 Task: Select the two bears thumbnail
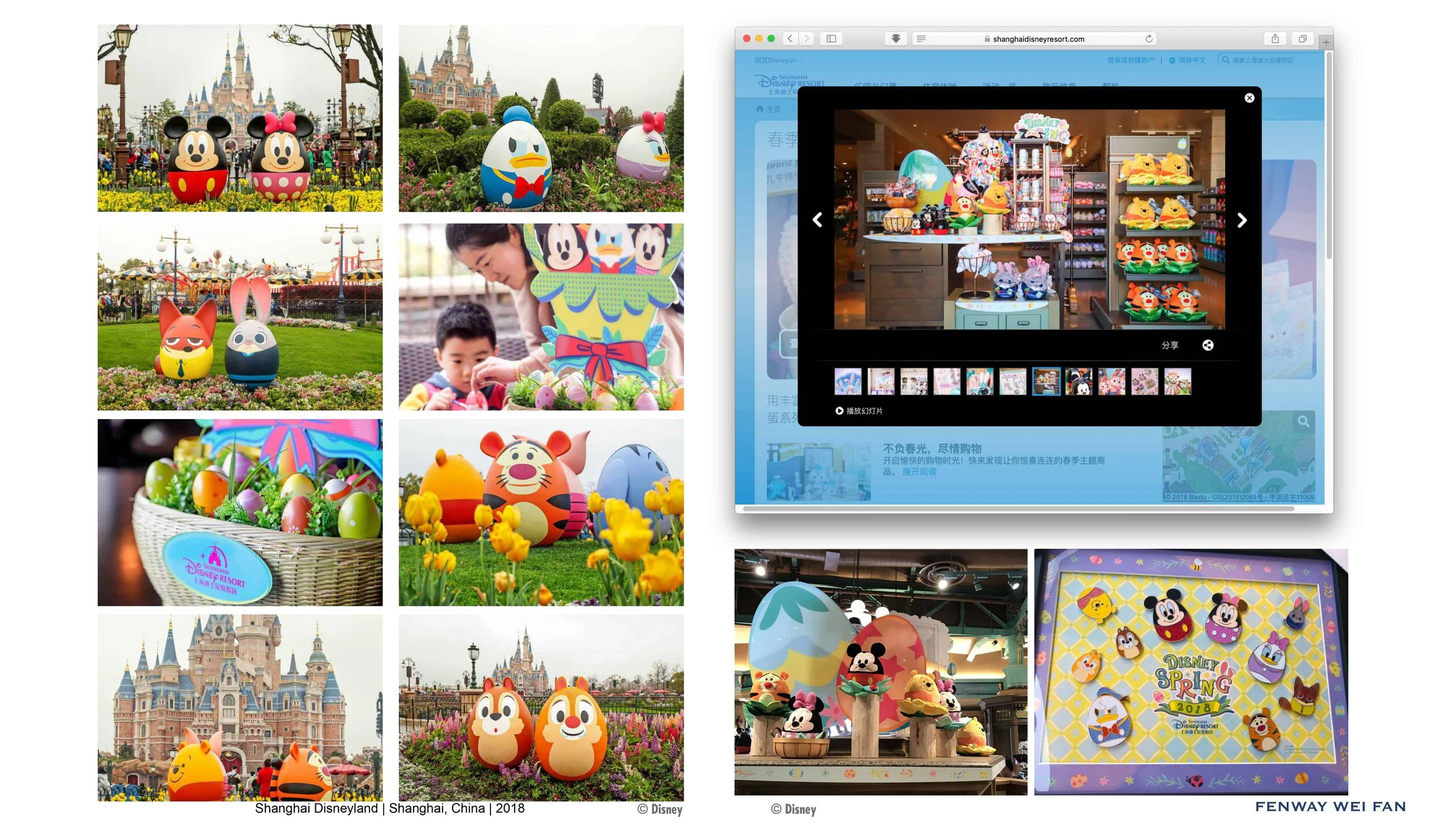tap(1178, 382)
